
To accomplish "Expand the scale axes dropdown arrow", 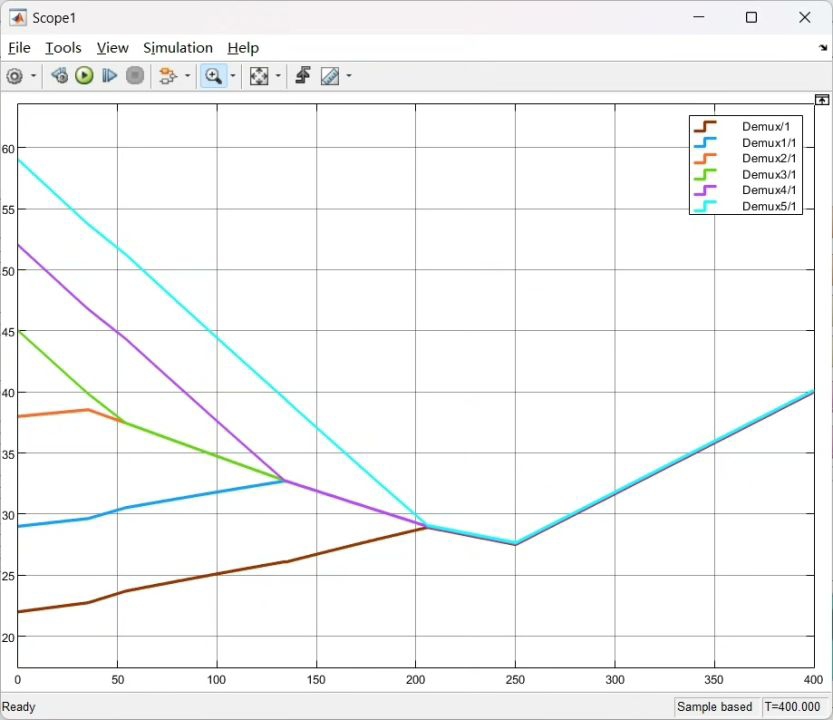I will (x=278, y=76).
